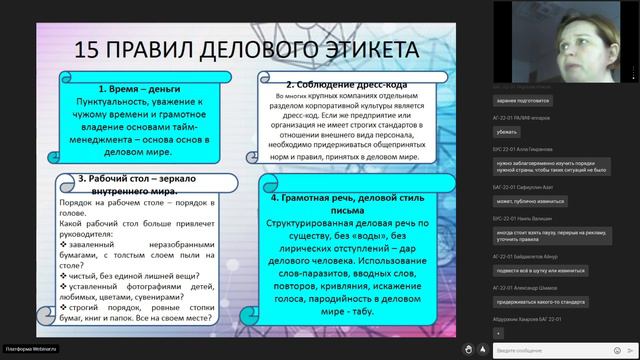This screenshot has height=360, width=640.
Task: Click the sender name above "может, публично извиниться"
Action: (x=523, y=187)
